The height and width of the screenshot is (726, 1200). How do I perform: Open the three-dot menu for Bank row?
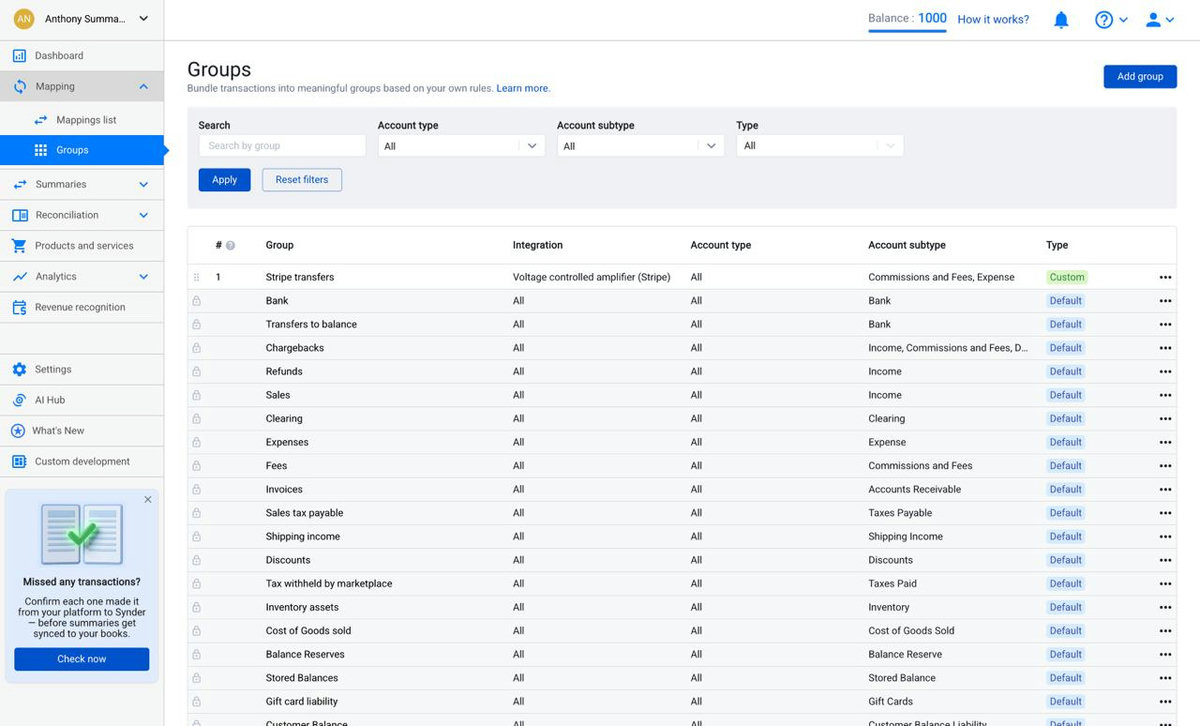click(x=1165, y=301)
